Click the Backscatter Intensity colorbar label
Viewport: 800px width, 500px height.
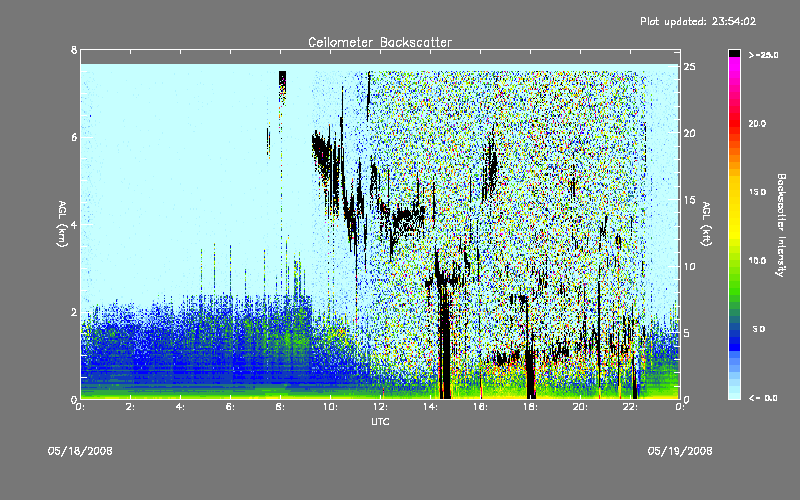point(781,225)
